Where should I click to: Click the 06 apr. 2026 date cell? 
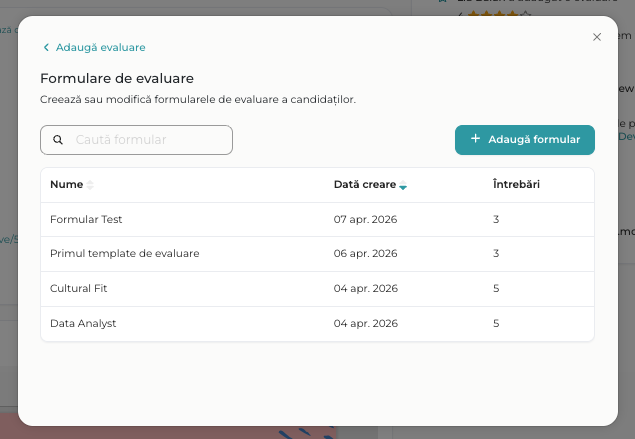click(365, 254)
